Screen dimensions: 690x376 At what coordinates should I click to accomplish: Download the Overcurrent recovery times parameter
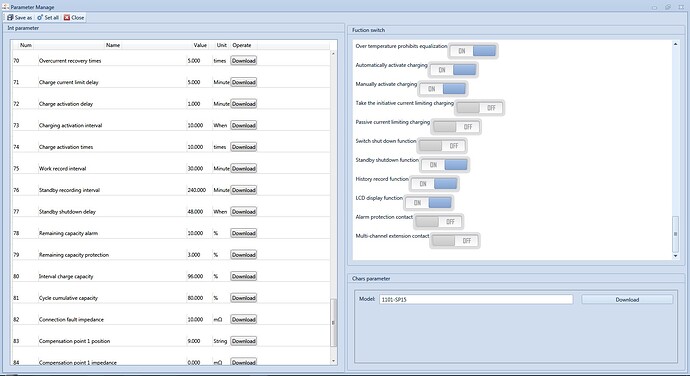244,61
